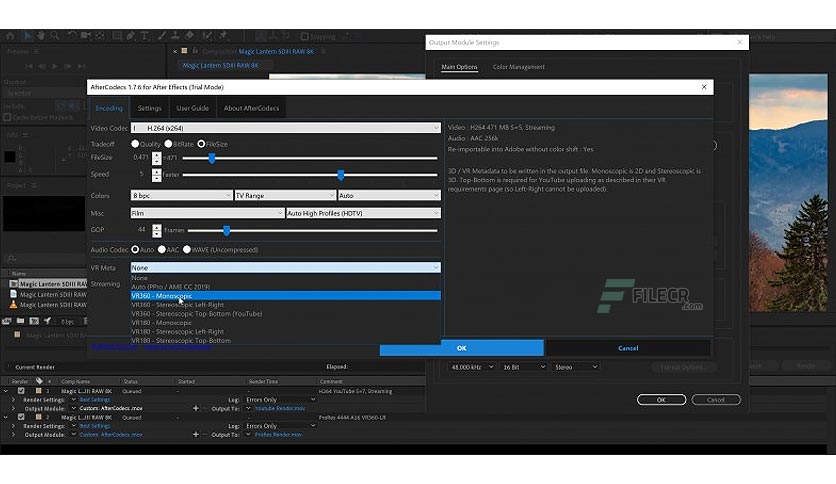The width and height of the screenshot is (836, 484).
Task: Select the Zoom magnifier tool
Action: click(x=54, y=36)
